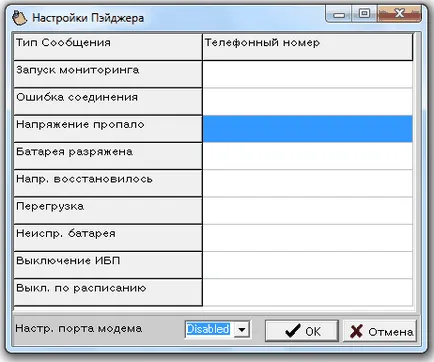Maximize the Настройки Пэйджера window

(364, 14)
